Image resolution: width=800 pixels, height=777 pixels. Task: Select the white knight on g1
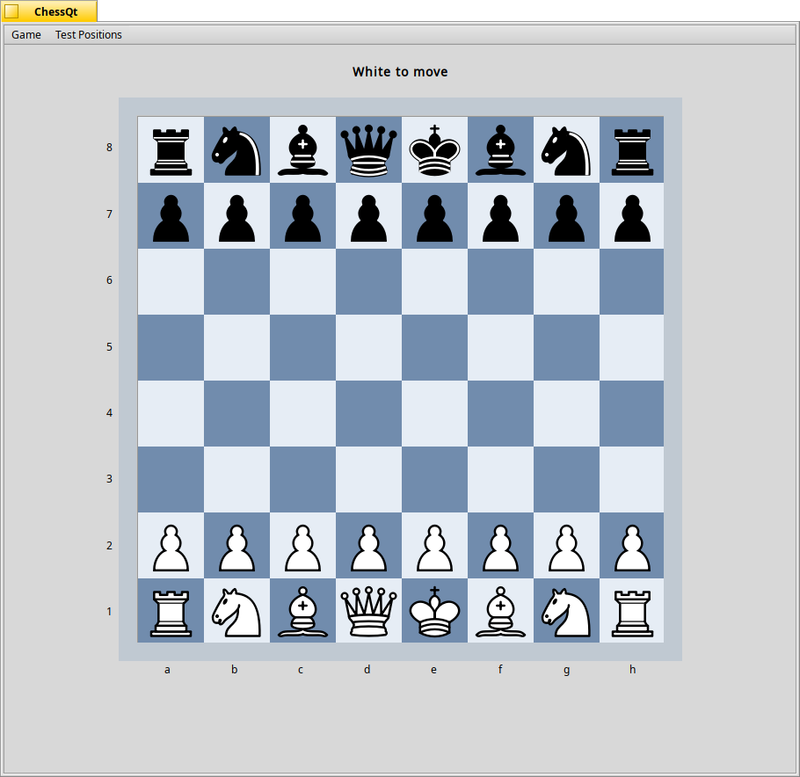pyautogui.click(x=566, y=611)
